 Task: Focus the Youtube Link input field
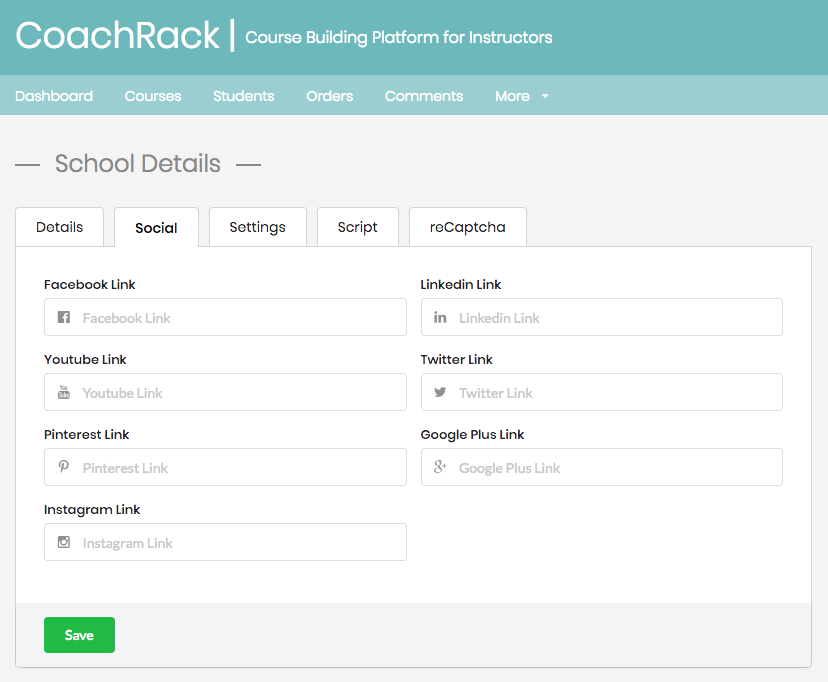pyautogui.click(x=225, y=392)
